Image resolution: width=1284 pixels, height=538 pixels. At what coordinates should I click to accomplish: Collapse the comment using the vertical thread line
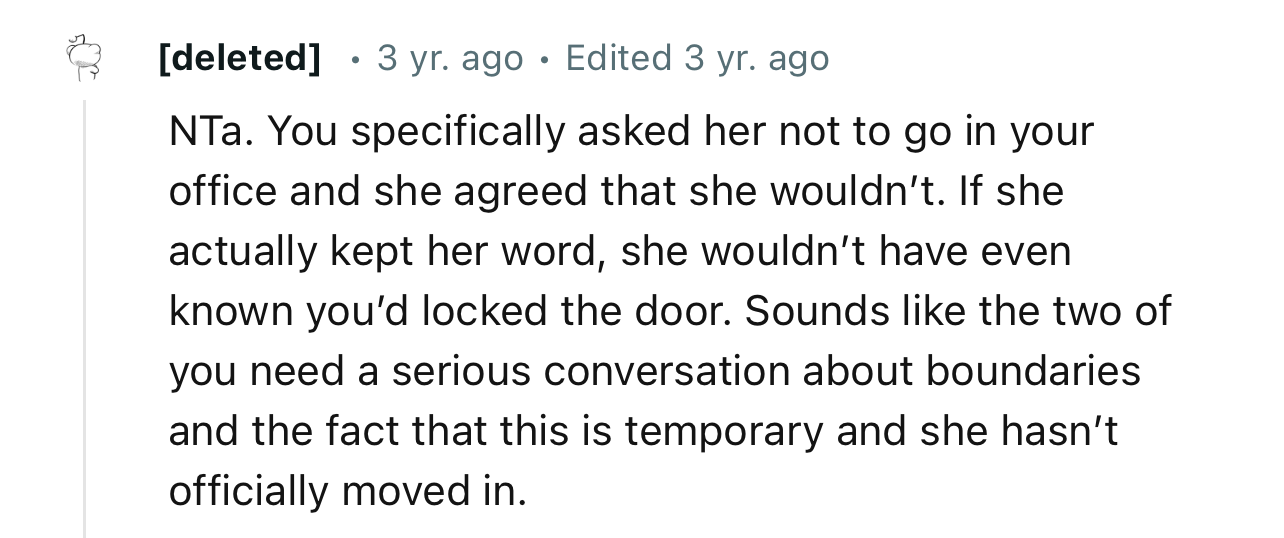[85, 318]
